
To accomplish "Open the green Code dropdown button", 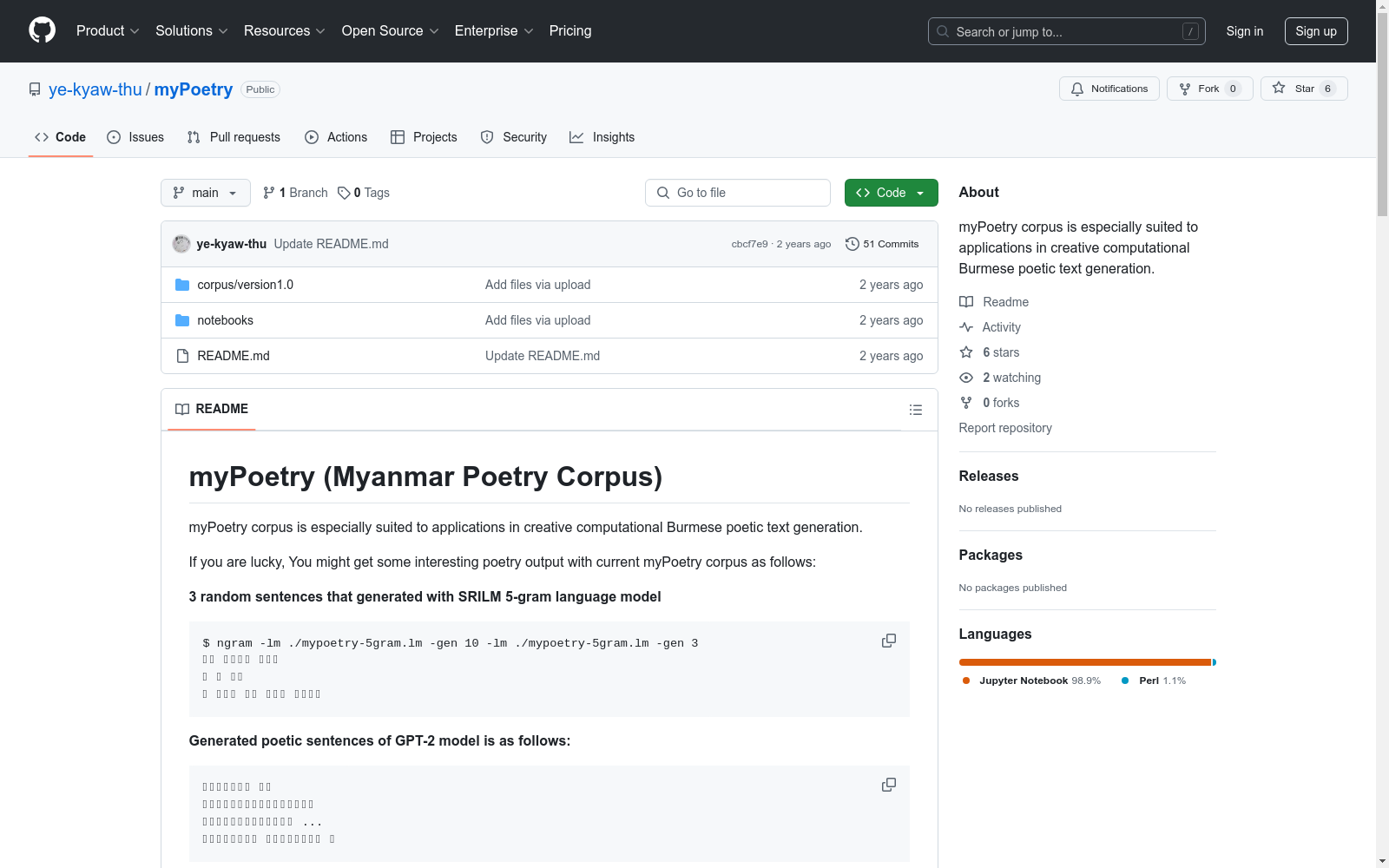I will (891, 193).
